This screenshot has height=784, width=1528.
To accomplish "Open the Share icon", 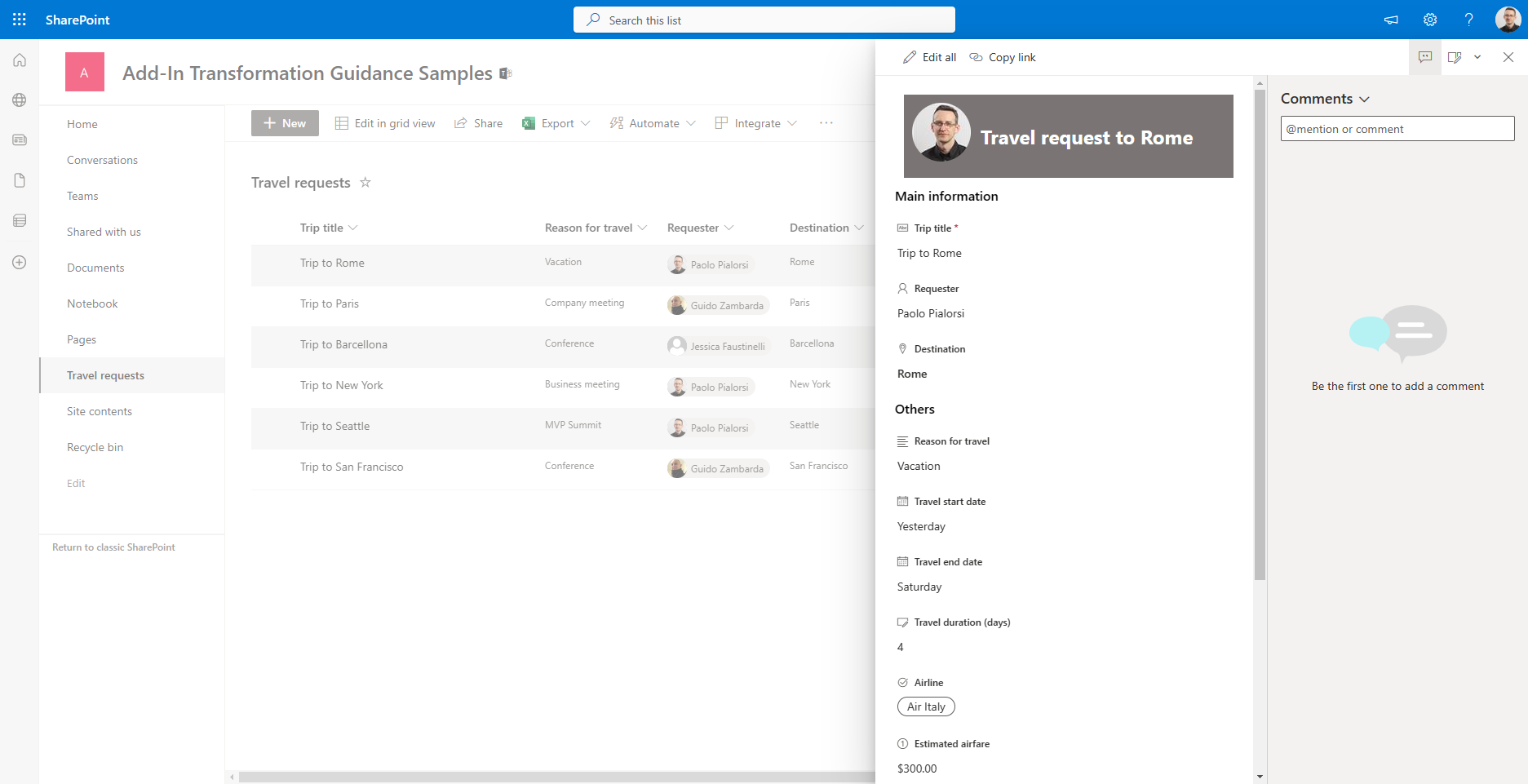I will point(461,122).
